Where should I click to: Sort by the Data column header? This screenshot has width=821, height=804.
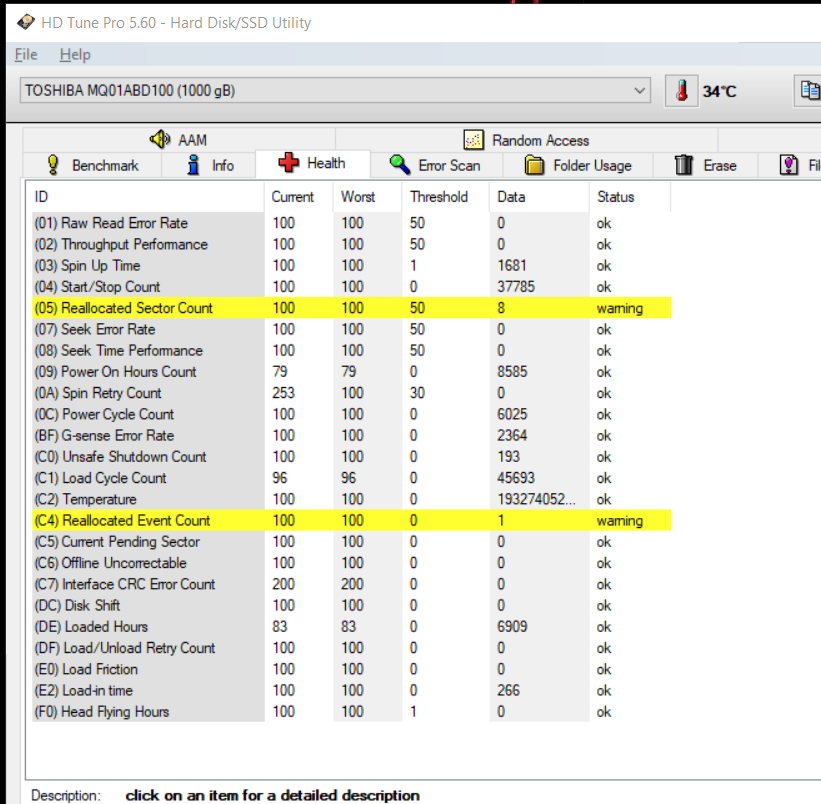coord(539,197)
